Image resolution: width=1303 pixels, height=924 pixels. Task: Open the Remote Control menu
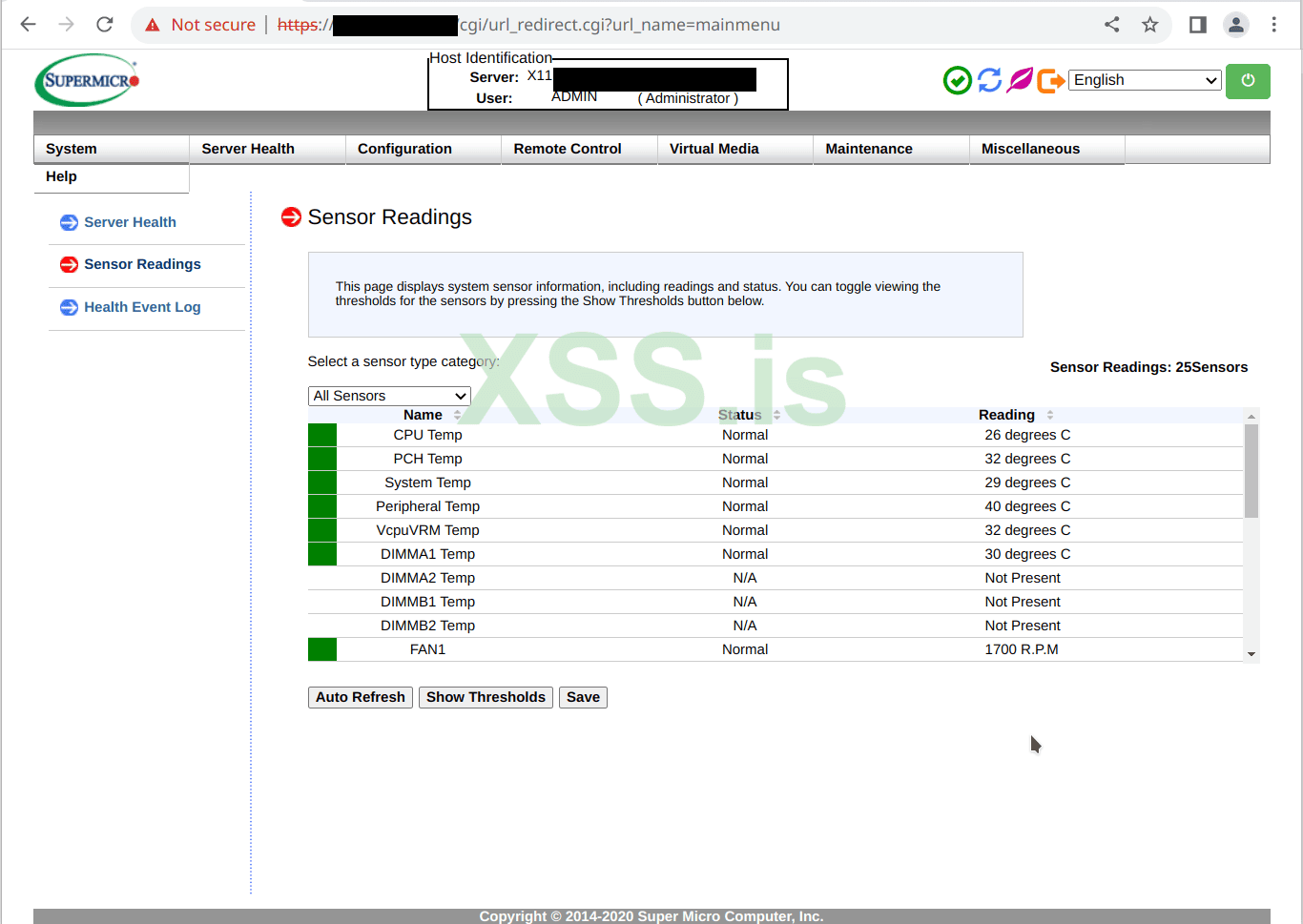pyautogui.click(x=568, y=149)
